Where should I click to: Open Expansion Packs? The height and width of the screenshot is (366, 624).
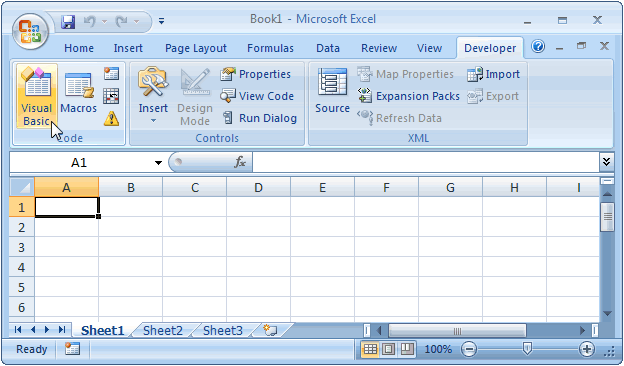[x=409, y=96]
